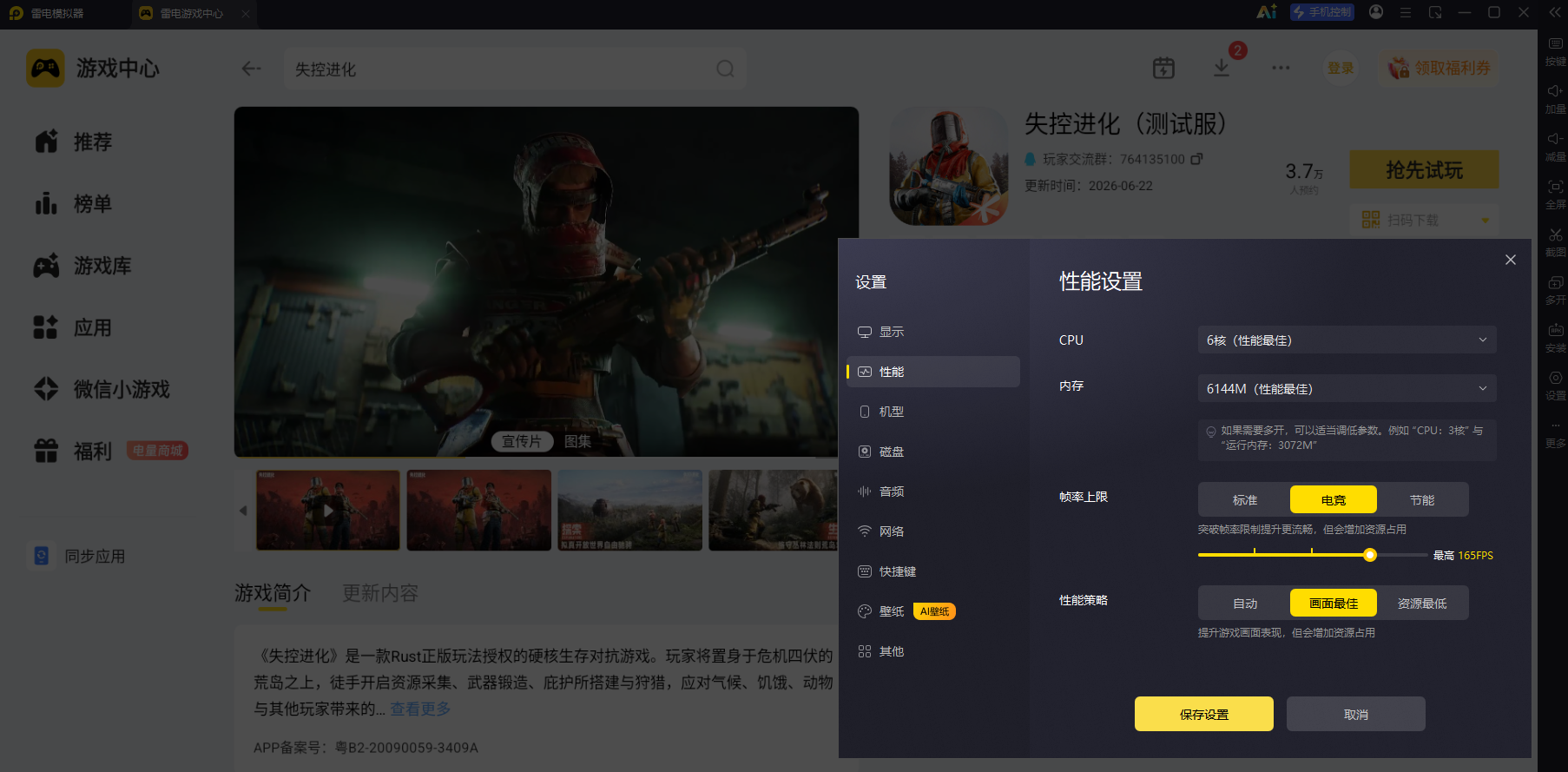
Task: Select 画面最佳 performance strategy
Action: point(1334,603)
